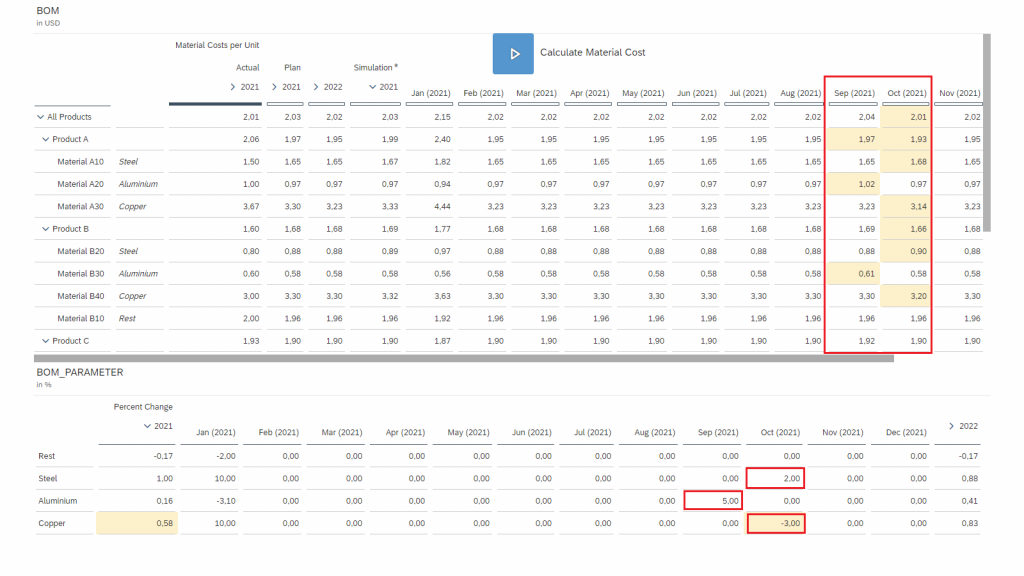The width and height of the screenshot is (1024, 576).
Task: Select the Material B40 row header
Action: pyautogui.click(x=80, y=296)
